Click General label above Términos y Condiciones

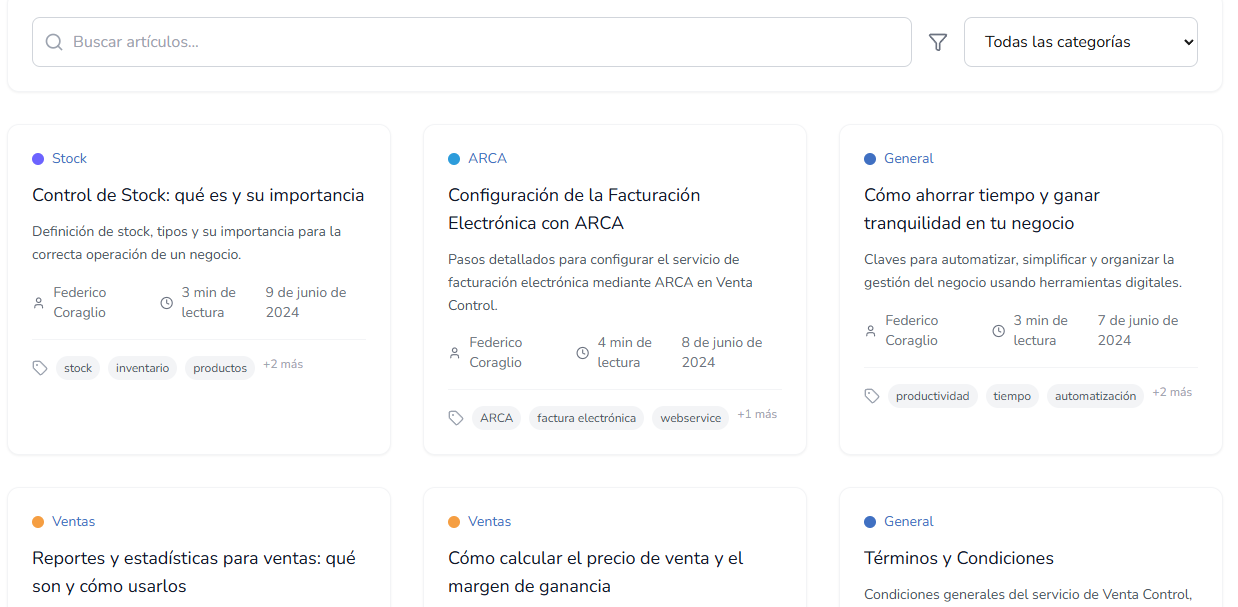click(909, 521)
